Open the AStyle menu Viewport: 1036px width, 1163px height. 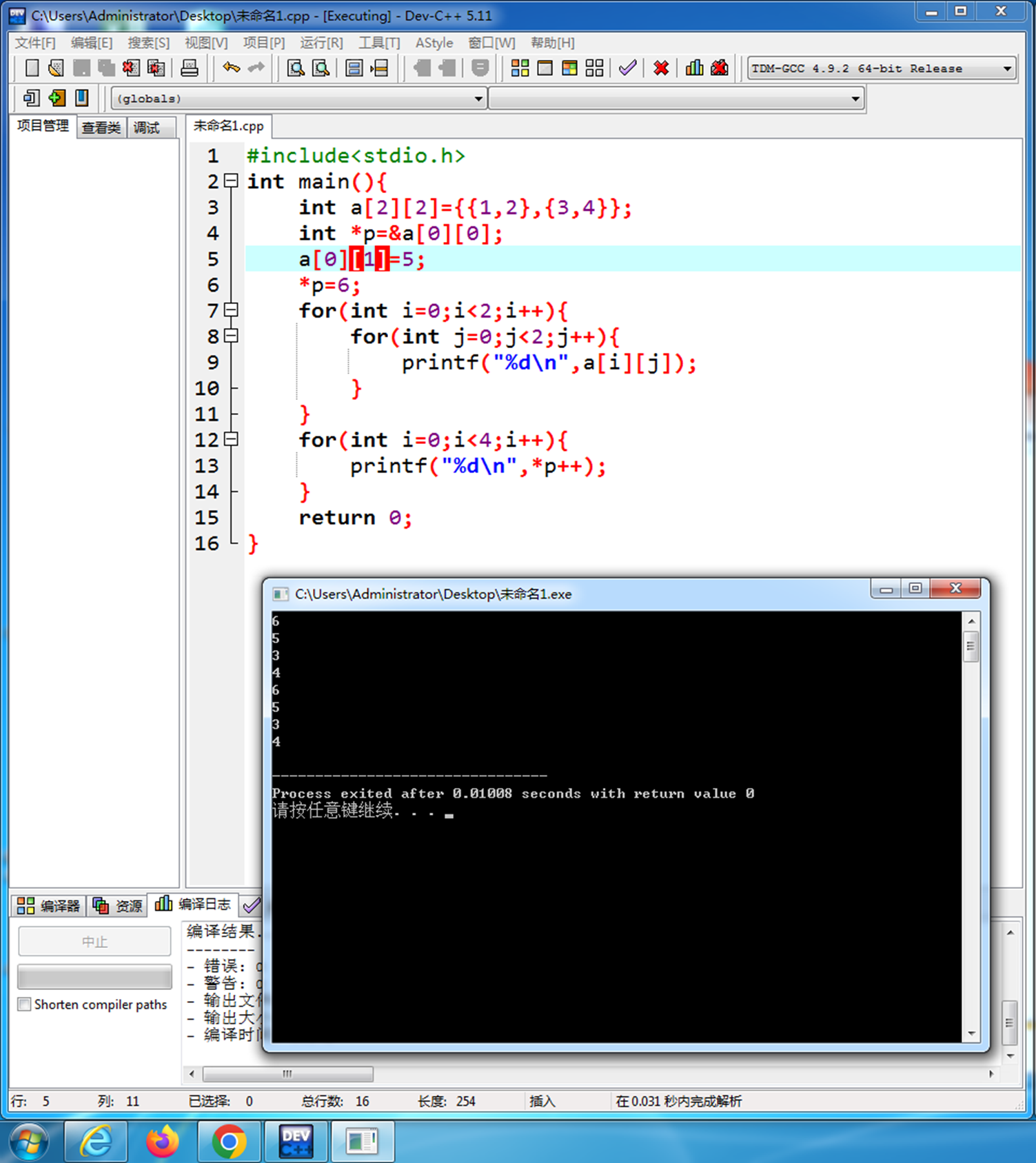(434, 43)
